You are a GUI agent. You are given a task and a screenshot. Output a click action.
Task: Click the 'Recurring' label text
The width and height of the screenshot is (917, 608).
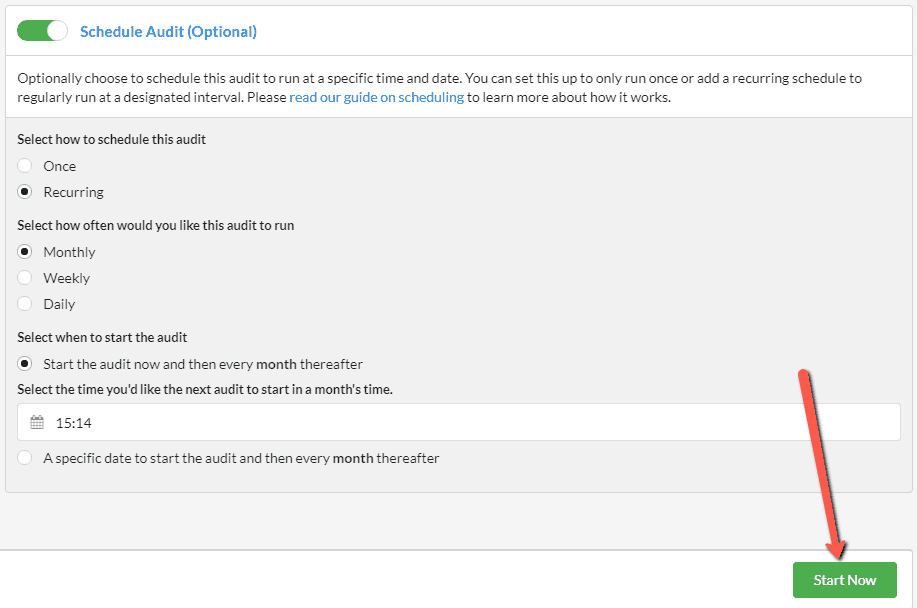73,192
